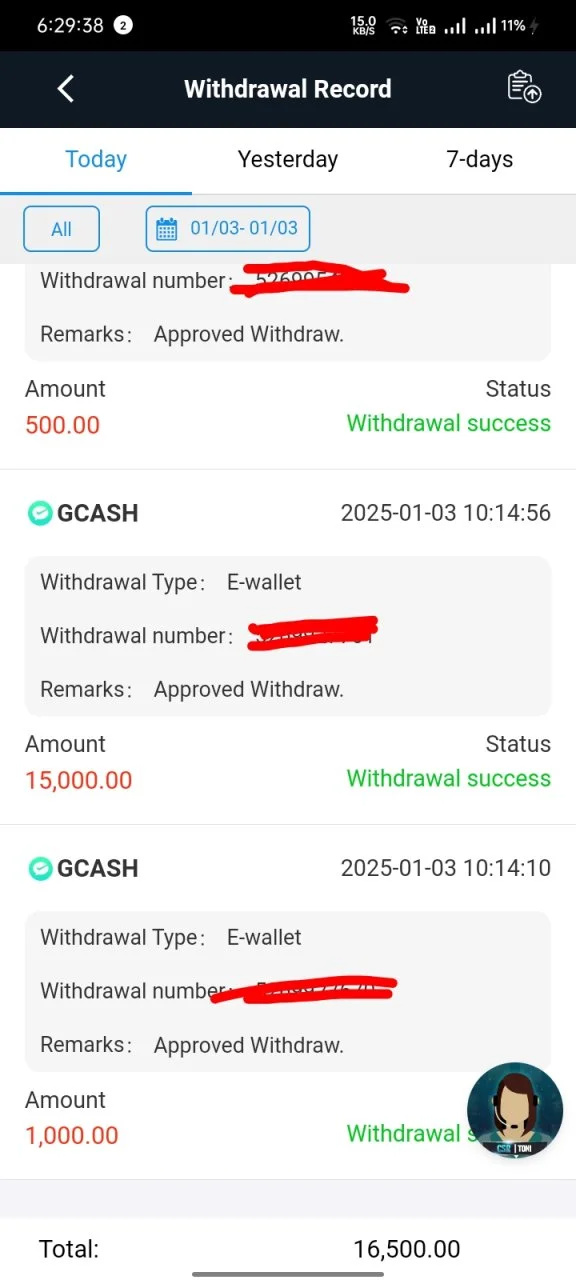Screen dimensions: 576x1280
Task: Tap the notification count badge near the clock
Action: tap(122, 26)
